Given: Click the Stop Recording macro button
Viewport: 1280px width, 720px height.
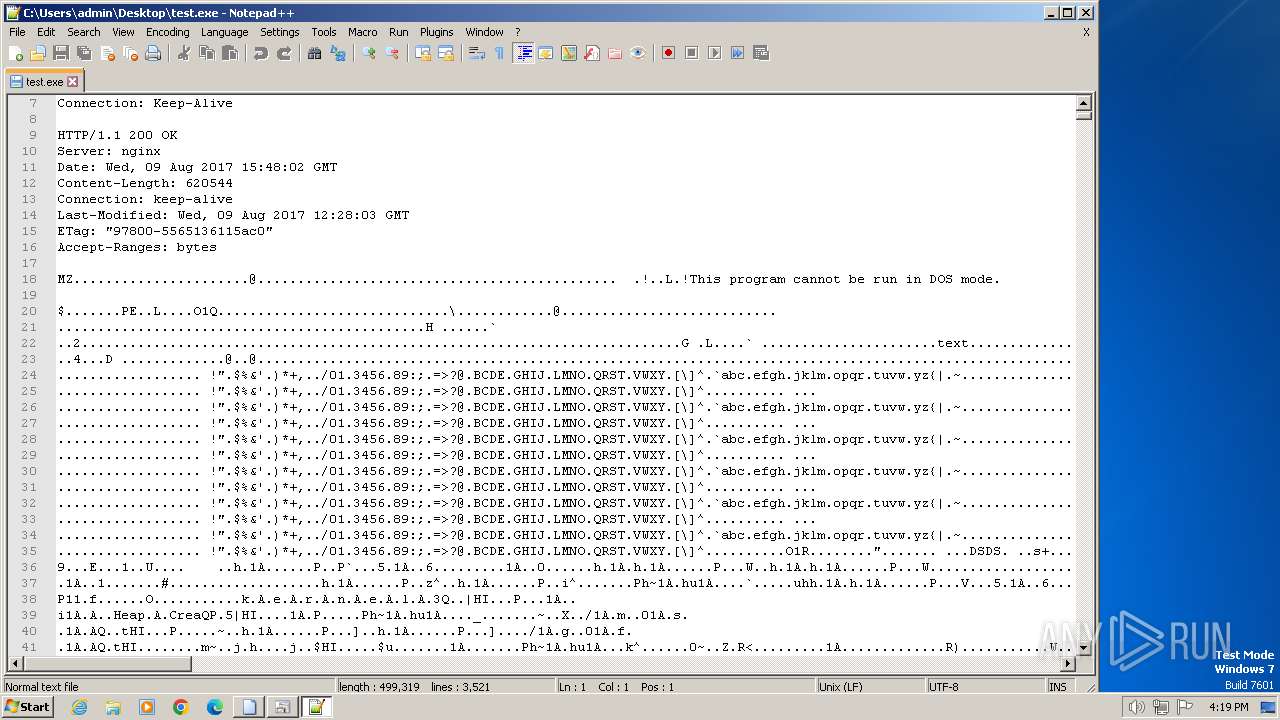Looking at the screenshot, I should point(691,53).
